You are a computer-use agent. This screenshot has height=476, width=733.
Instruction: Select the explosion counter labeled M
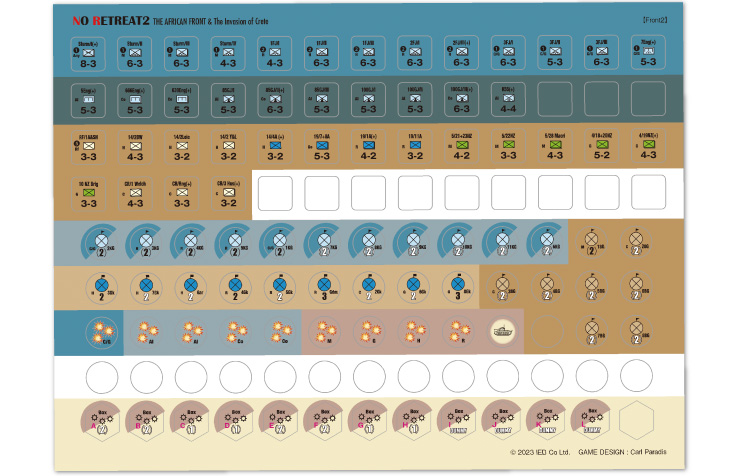[324, 332]
